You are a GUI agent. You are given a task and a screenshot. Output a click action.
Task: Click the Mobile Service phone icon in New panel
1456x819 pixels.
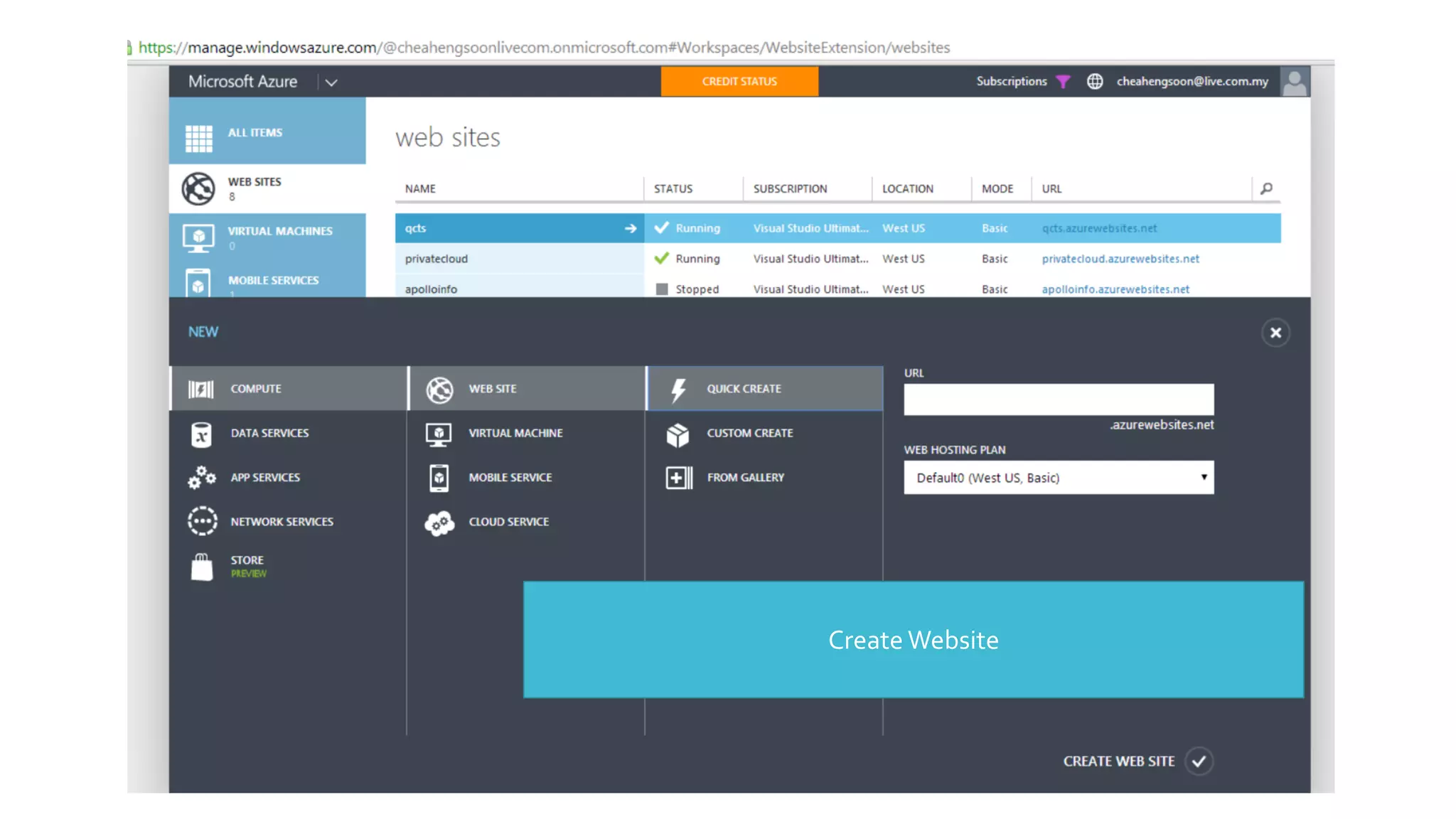coord(439,478)
